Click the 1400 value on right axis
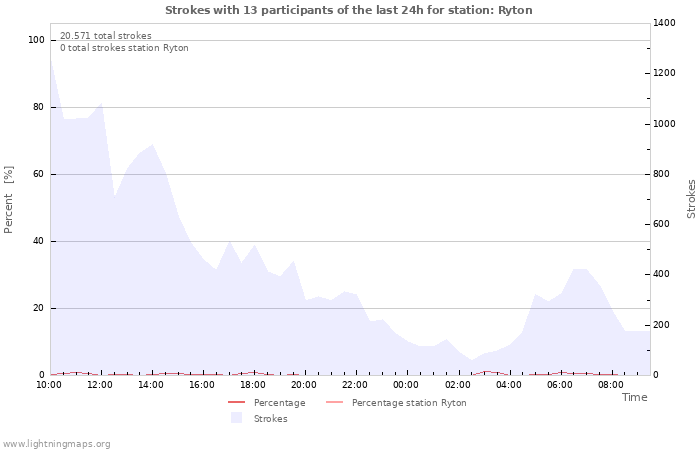700x450 pixels. click(665, 23)
